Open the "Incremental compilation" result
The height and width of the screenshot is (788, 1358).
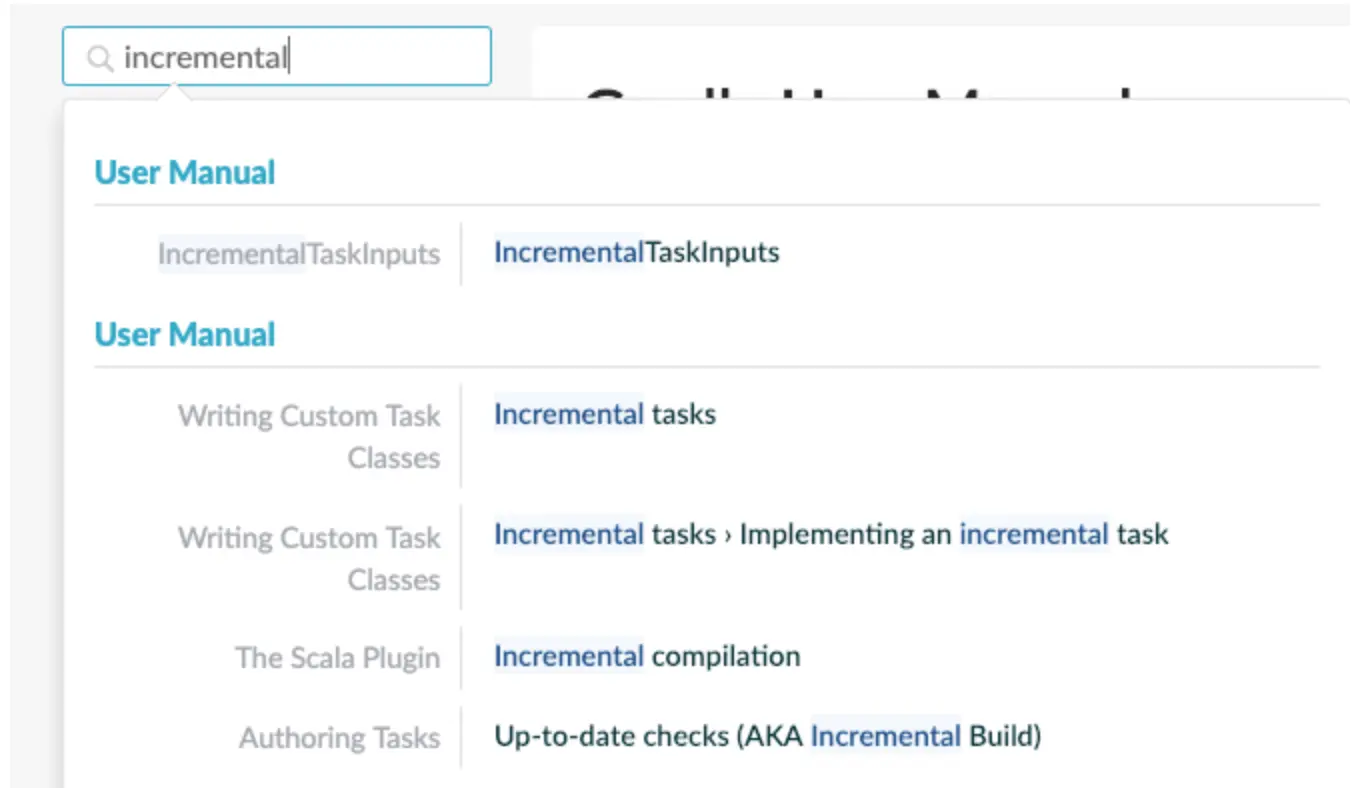646,656
